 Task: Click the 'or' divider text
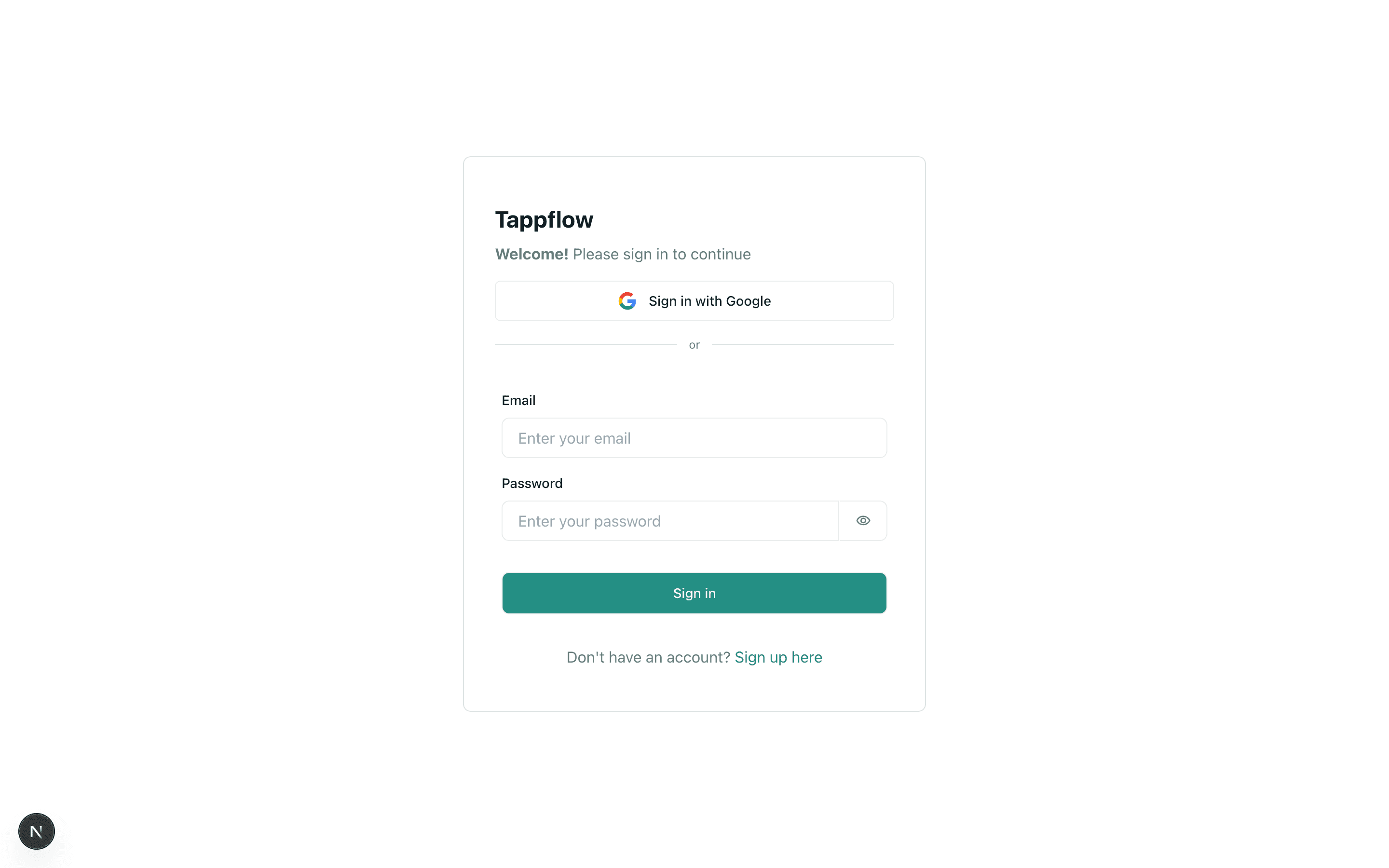pyautogui.click(x=694, y=344)
